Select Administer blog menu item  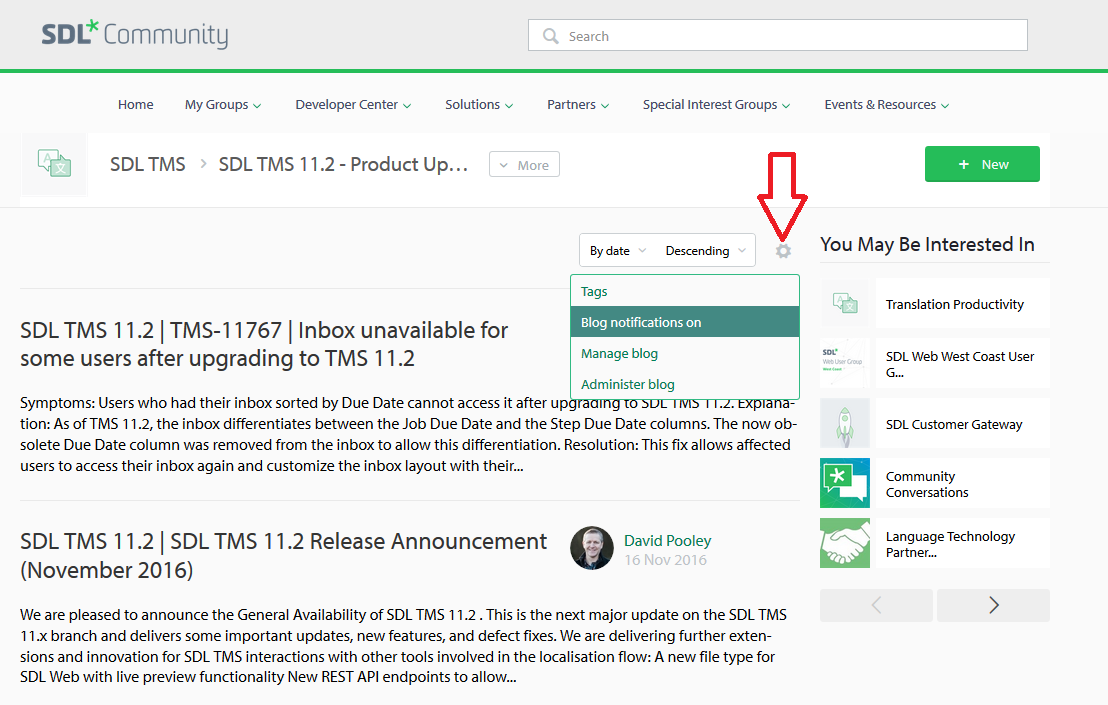click(x=685, y=384)
